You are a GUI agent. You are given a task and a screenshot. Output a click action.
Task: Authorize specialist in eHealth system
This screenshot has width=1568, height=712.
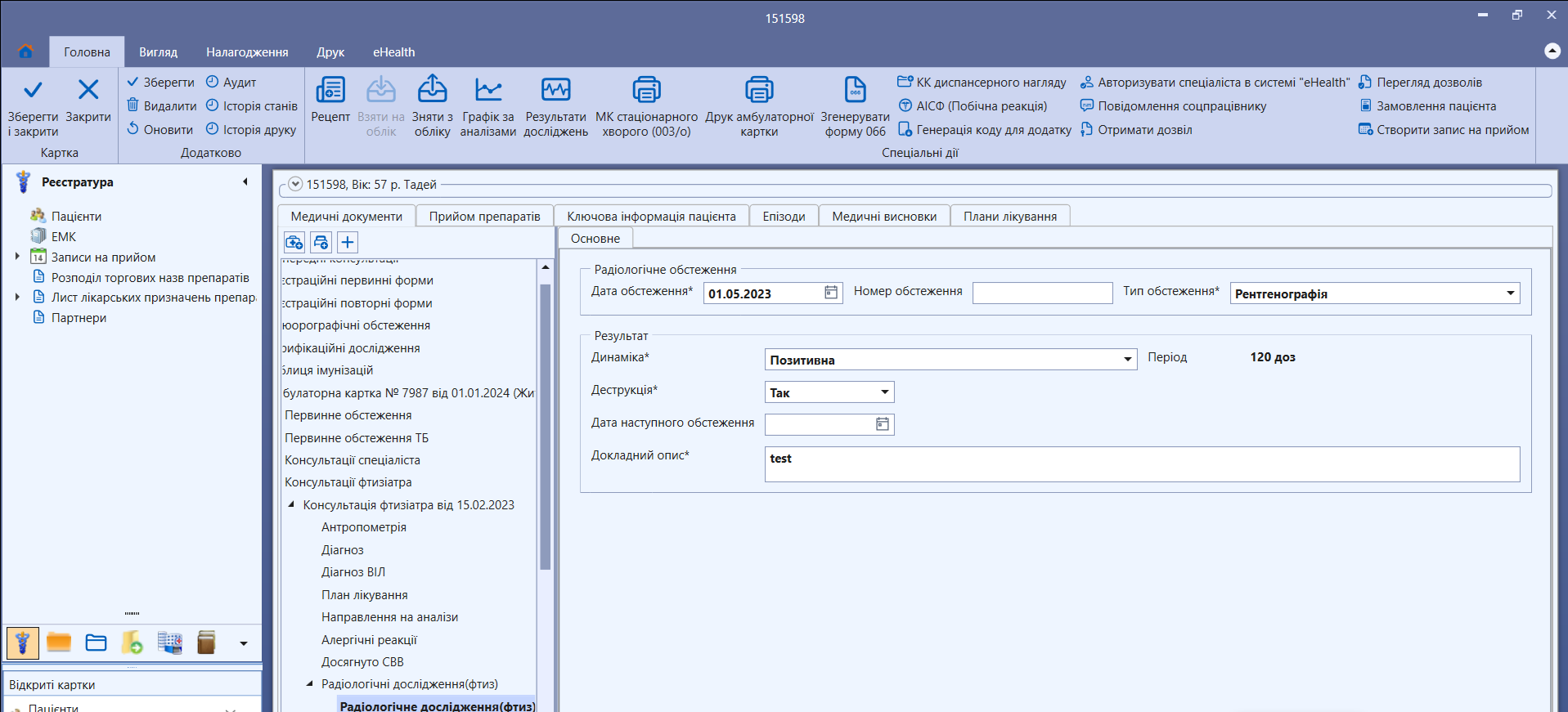pyautogui.click(x=1215, y=82)
